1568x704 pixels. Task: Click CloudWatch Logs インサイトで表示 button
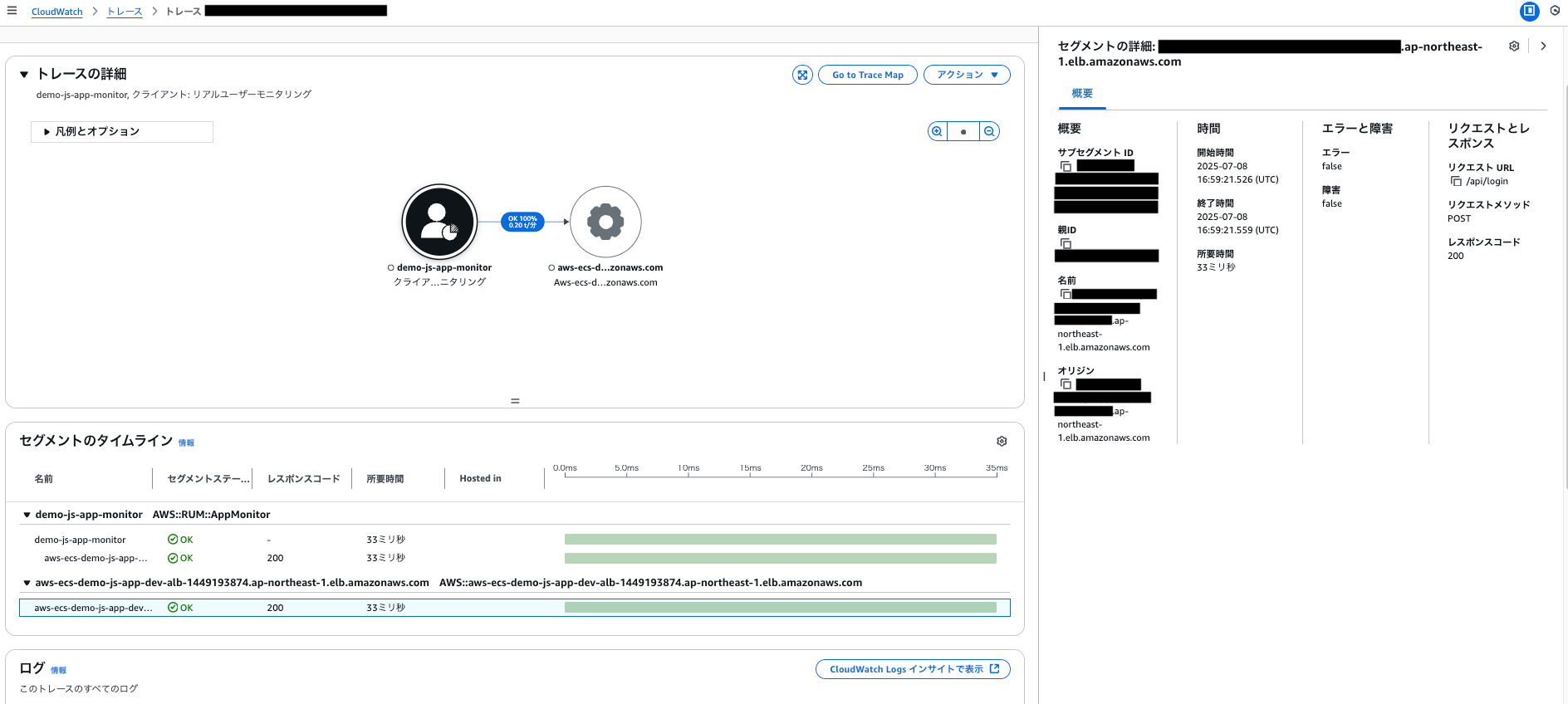[x=913, y=669]
